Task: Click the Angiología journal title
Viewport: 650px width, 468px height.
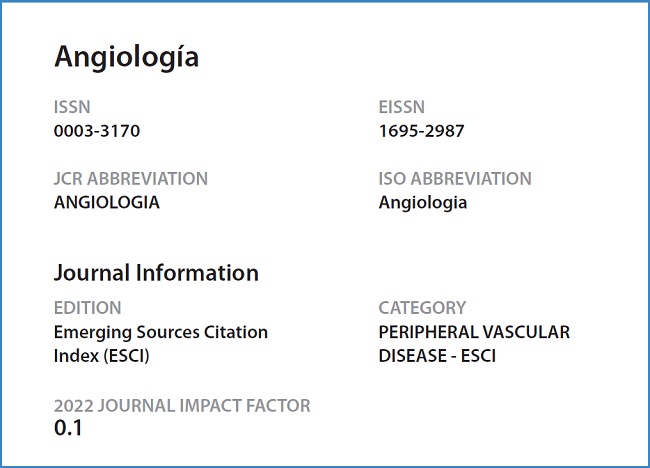Action: click(x=126, y=58)
